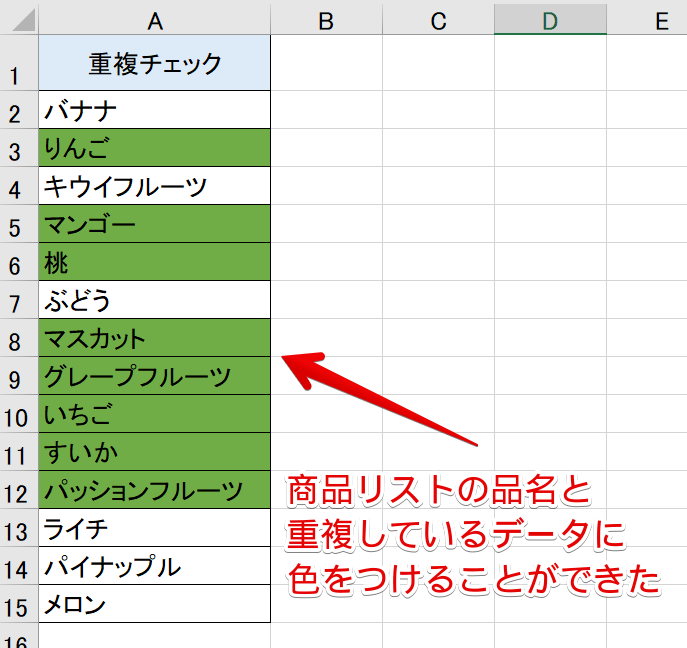Viewport: 687px width, 648px height.
Task: Click the green 桃 cell
Action: pyautogui.click(x=155, y=262)
